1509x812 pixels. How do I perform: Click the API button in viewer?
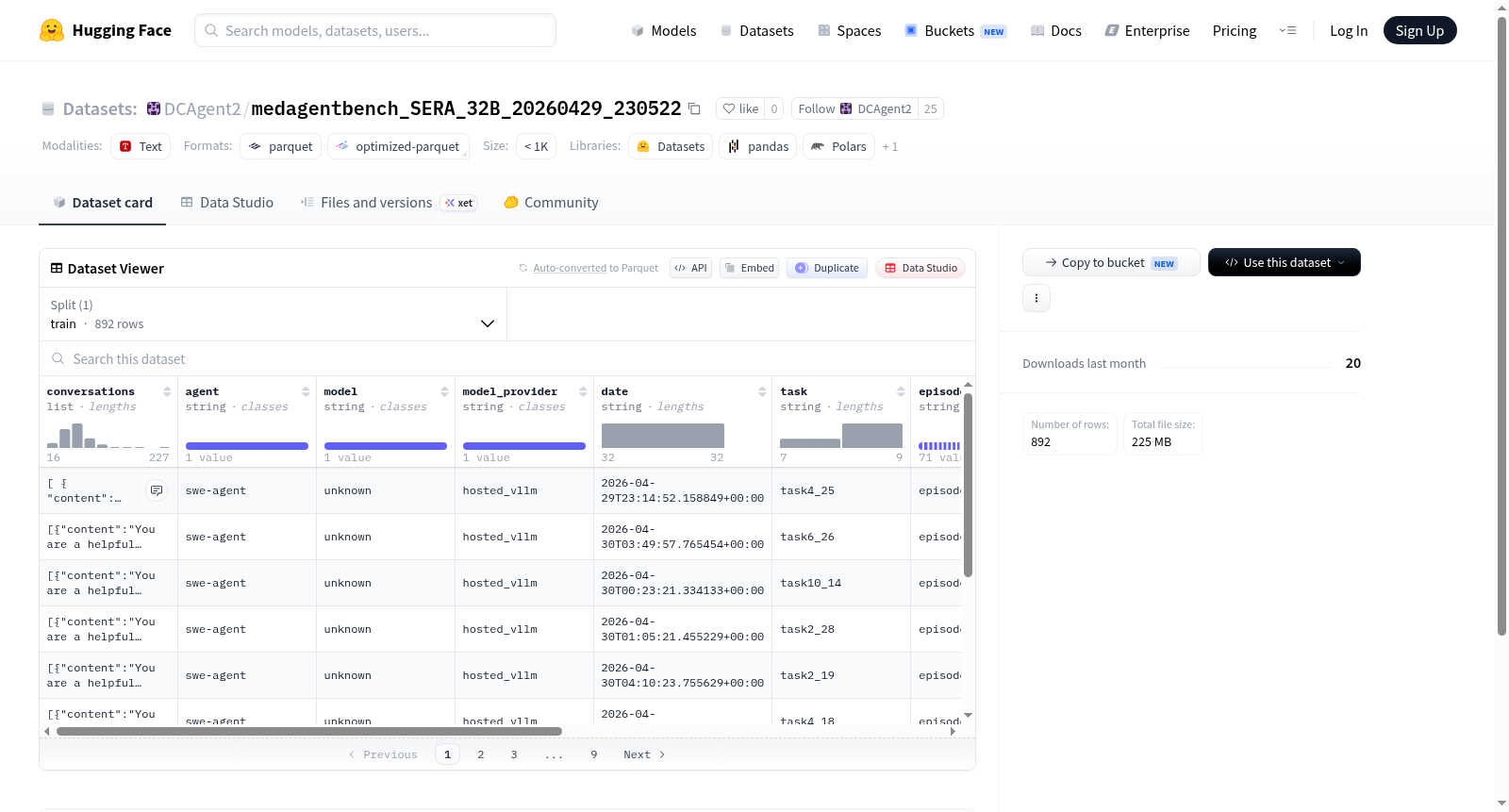690,268
